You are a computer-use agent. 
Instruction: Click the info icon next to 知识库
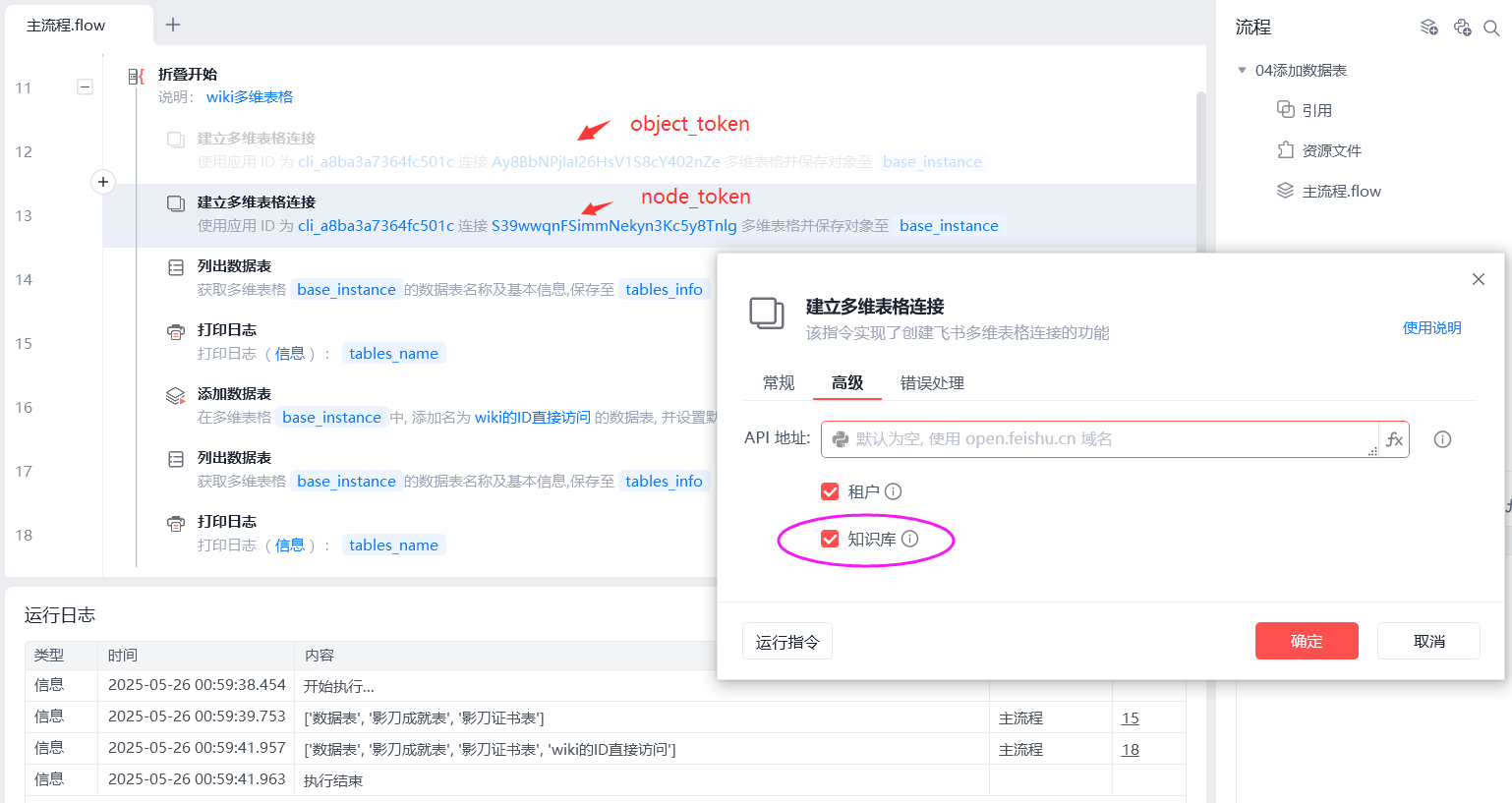(909, 539)
